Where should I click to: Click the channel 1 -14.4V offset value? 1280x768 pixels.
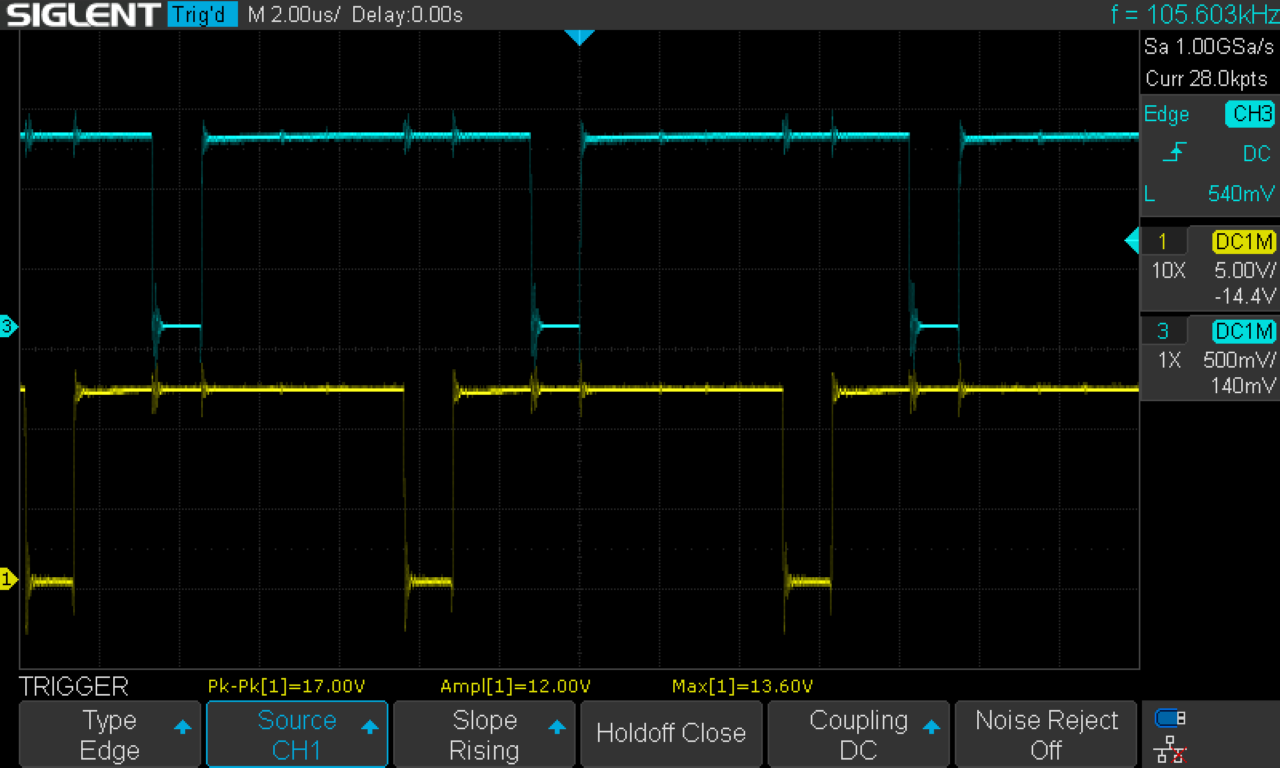click(x=1245, y=296)
